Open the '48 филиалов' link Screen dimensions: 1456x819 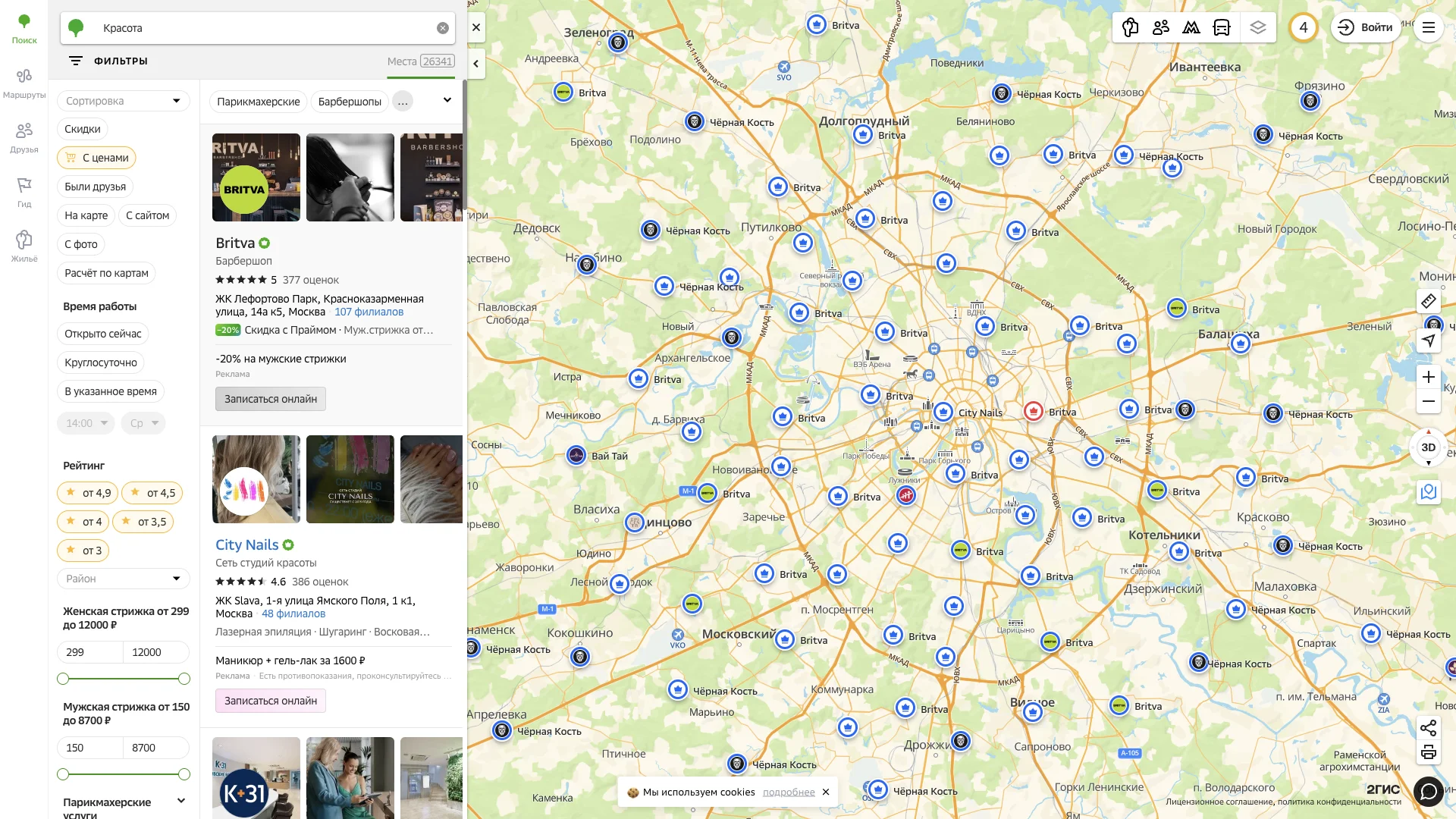tap(293, 614)
